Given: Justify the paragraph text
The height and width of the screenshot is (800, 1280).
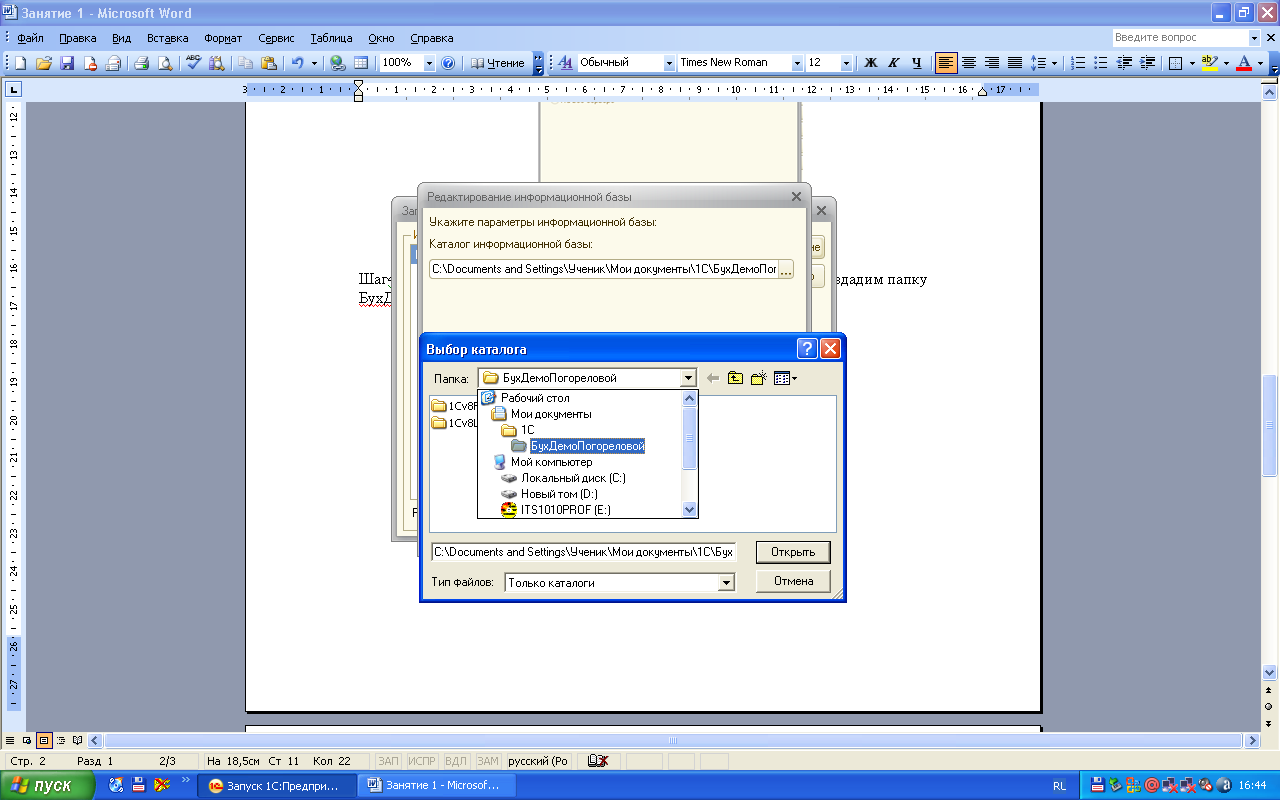Looking at the screenshot, I should [1014, 63].
